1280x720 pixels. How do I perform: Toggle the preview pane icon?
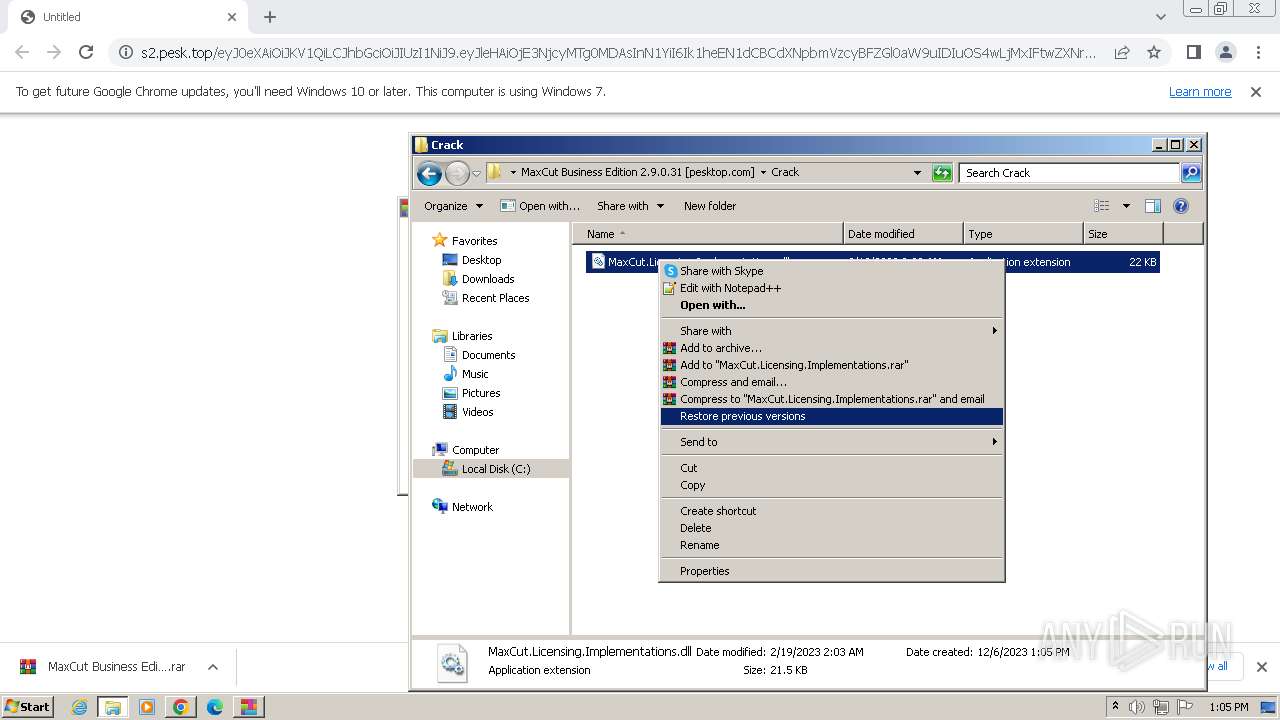click(1153, 206)
